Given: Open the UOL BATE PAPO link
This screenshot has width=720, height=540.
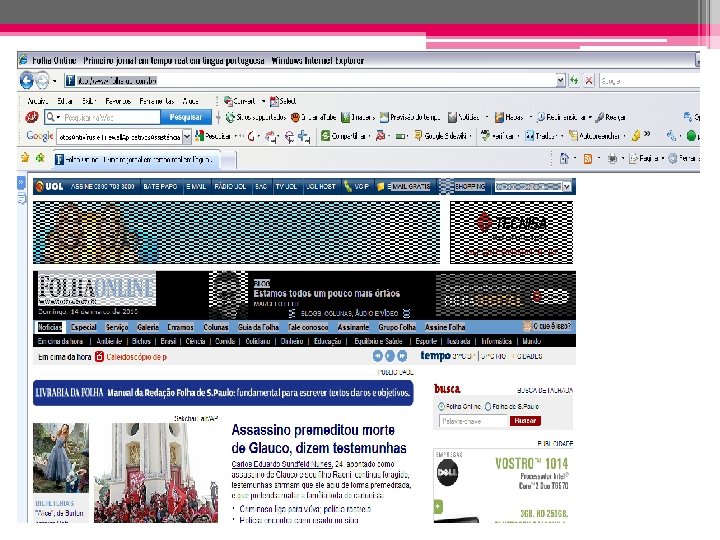Looking at the screenshot, I should click(160, 186).
